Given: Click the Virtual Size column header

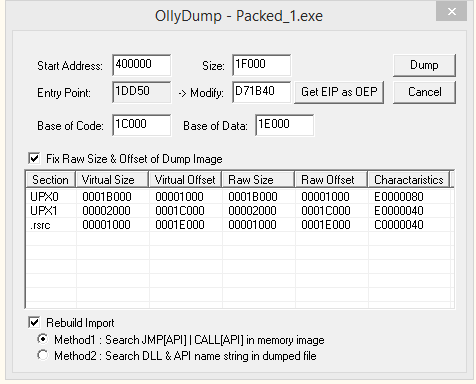Looking at the screenshot, I should coord(112,180).
